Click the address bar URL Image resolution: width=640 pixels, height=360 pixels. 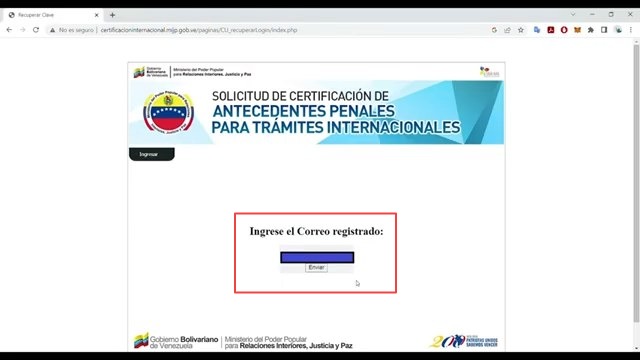[x=199, y=30]
